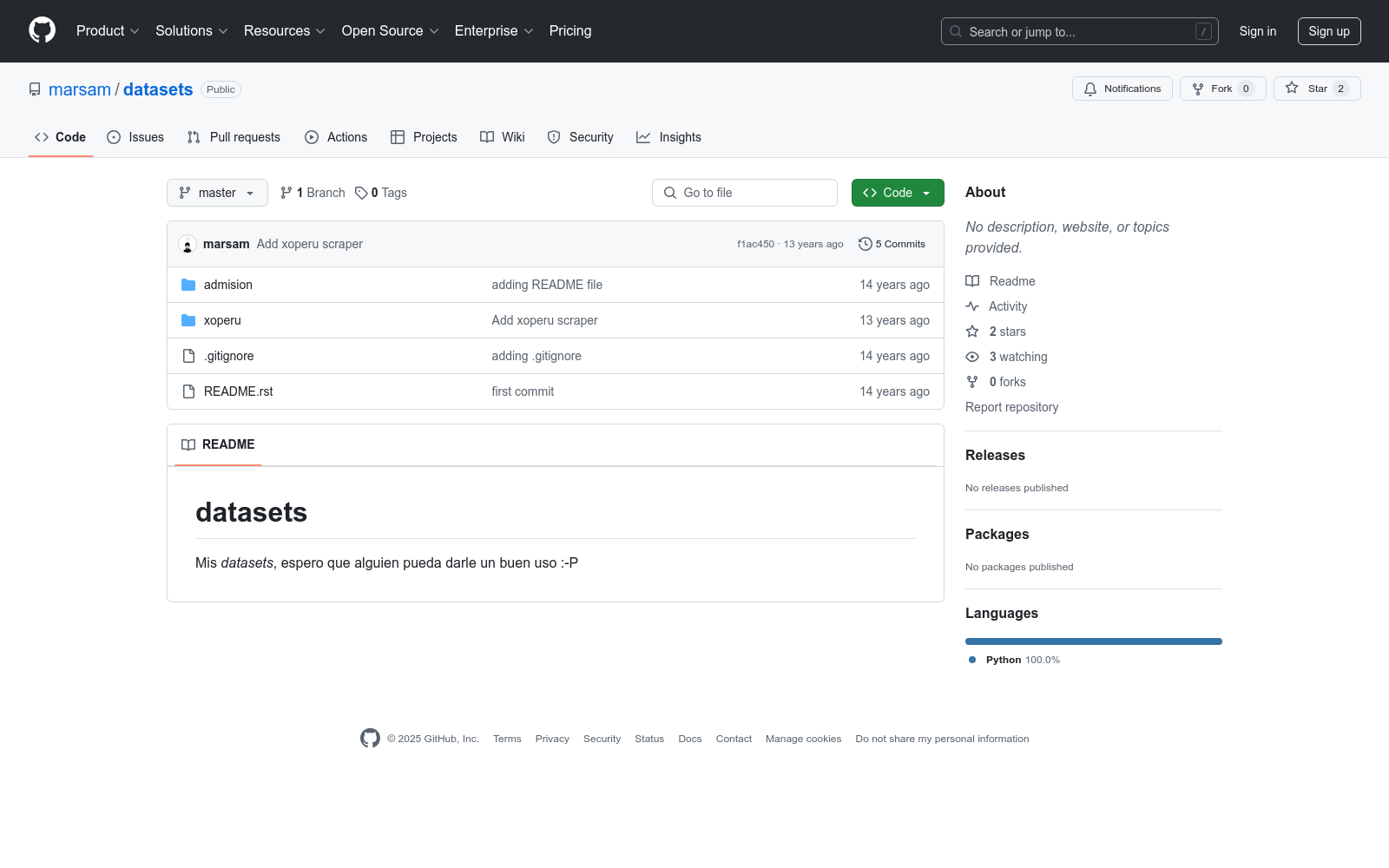Open the Resources dropdown
Image resolution: width=1389 pixels, height=868 pixels.
[285, 31]
